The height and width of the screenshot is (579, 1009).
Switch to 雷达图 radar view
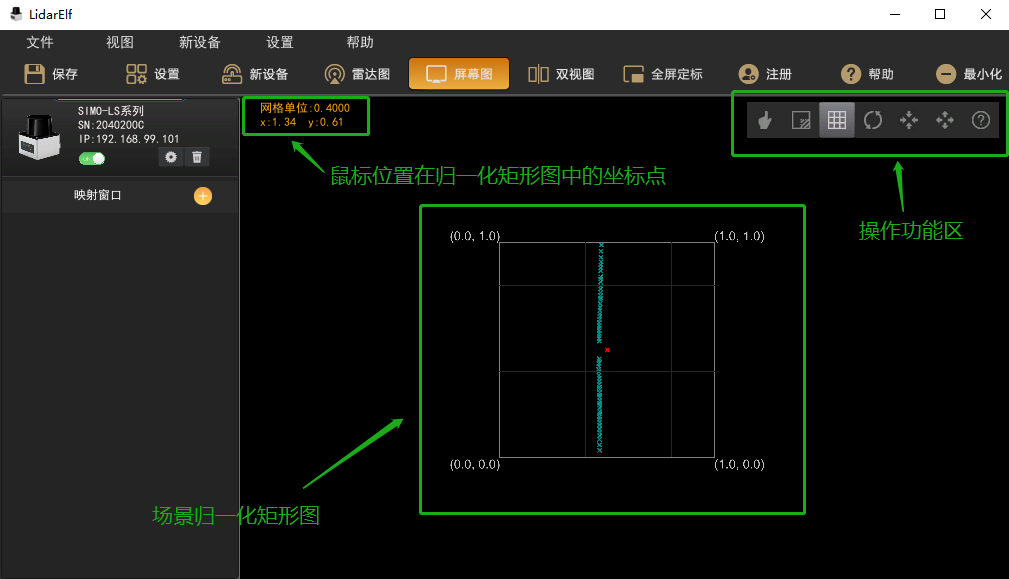357,74
